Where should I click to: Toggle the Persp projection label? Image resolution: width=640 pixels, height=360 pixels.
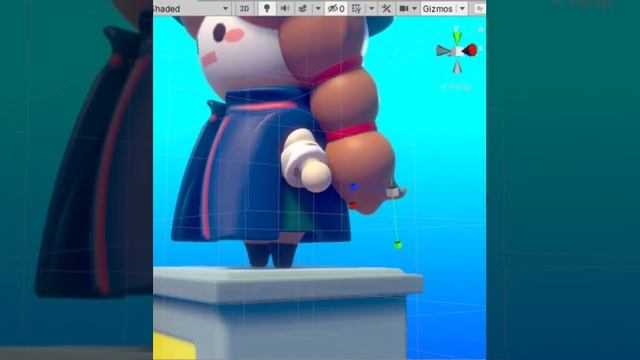pos(456,87)
